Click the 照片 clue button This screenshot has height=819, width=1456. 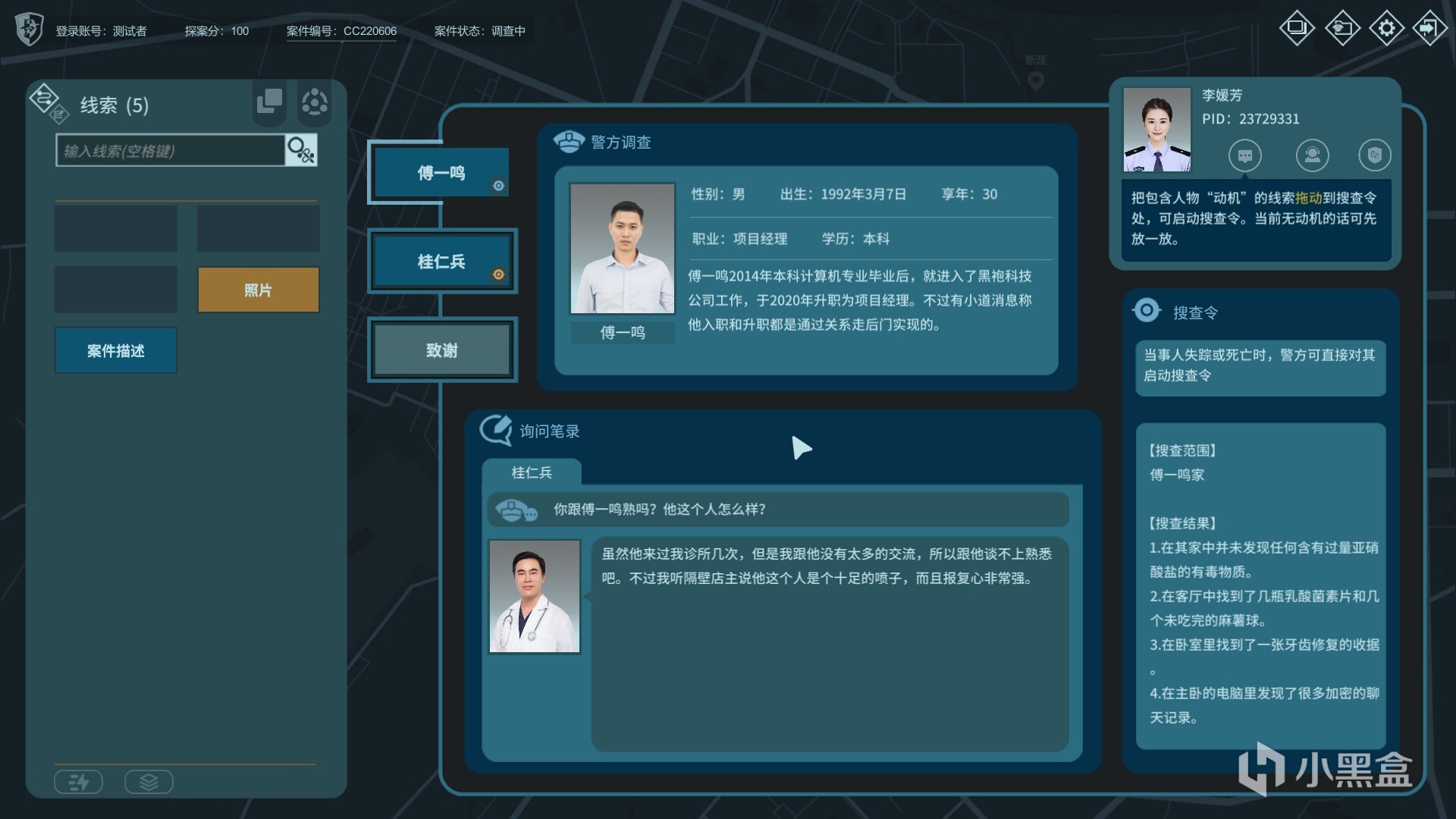[258, 290]
